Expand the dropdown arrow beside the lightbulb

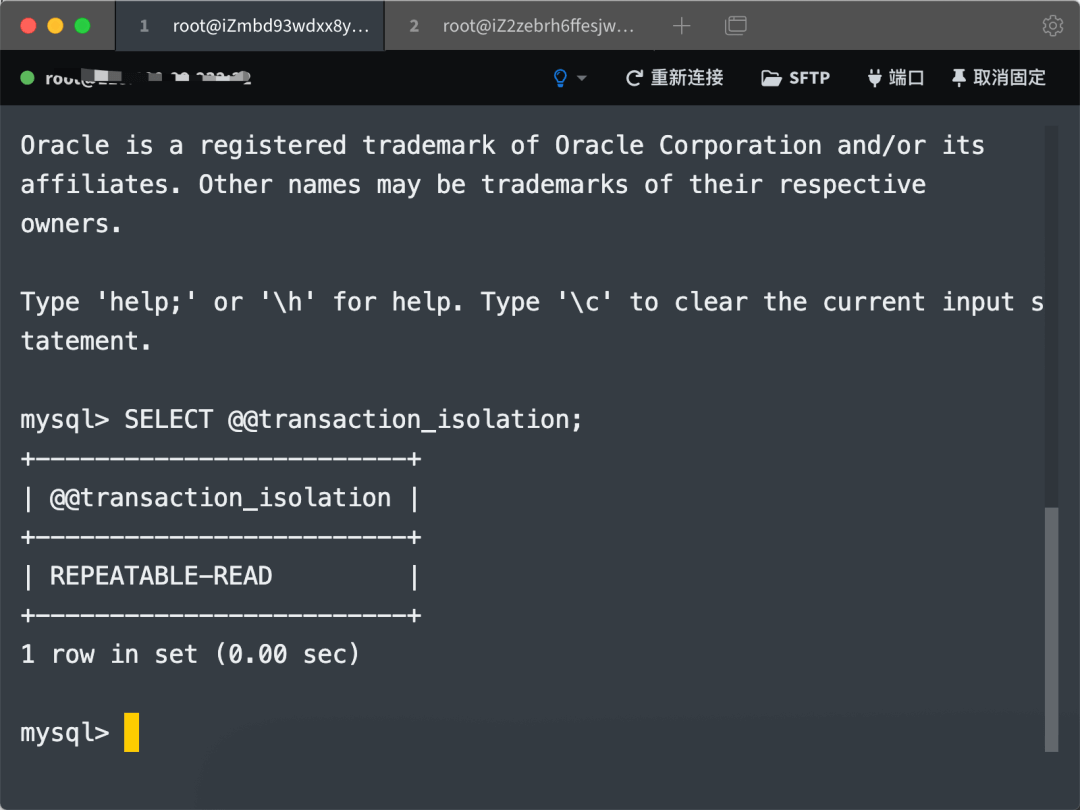point(582,78)
